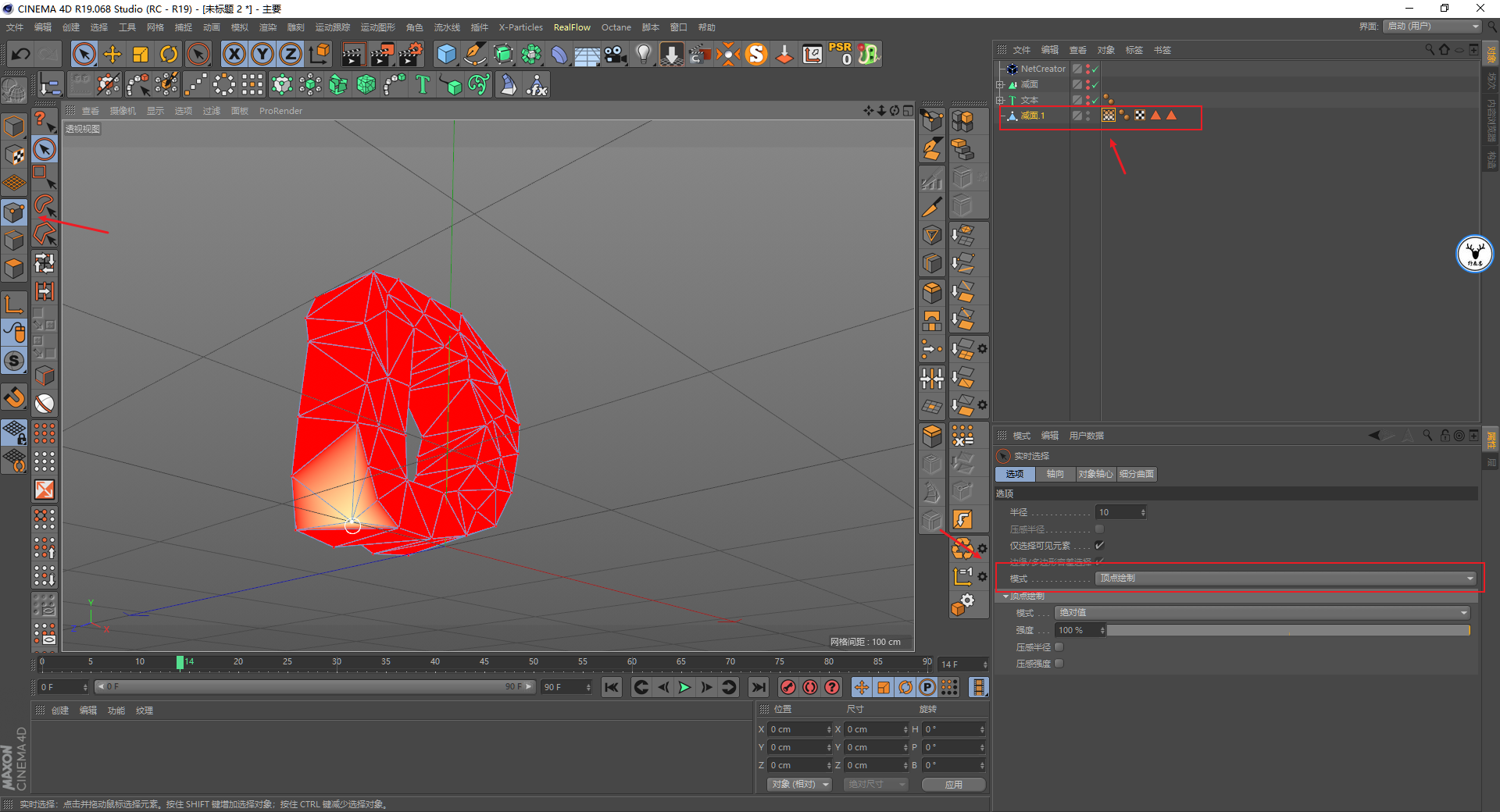1500x812 pixels.
Task: Enable the 压感强度 checkbox
Action: (1059, 663)
